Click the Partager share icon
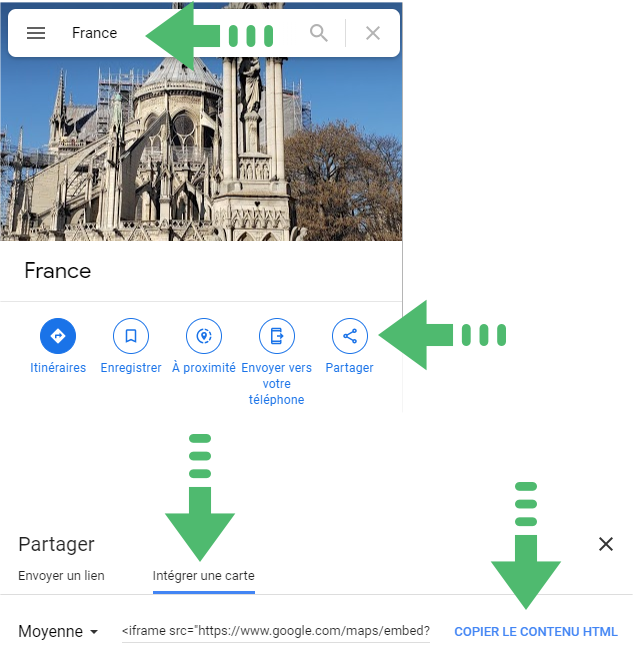633x652 pixels. 350,336
